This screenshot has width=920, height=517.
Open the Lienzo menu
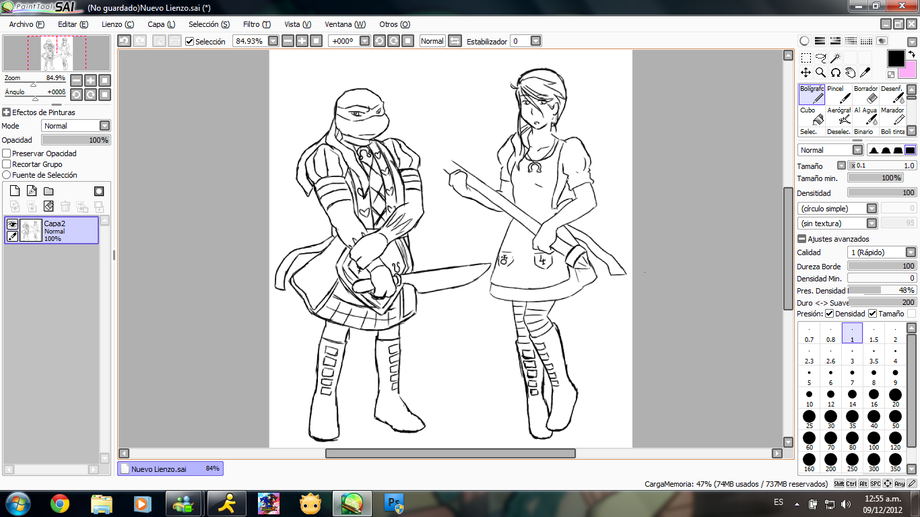point(117,24)
